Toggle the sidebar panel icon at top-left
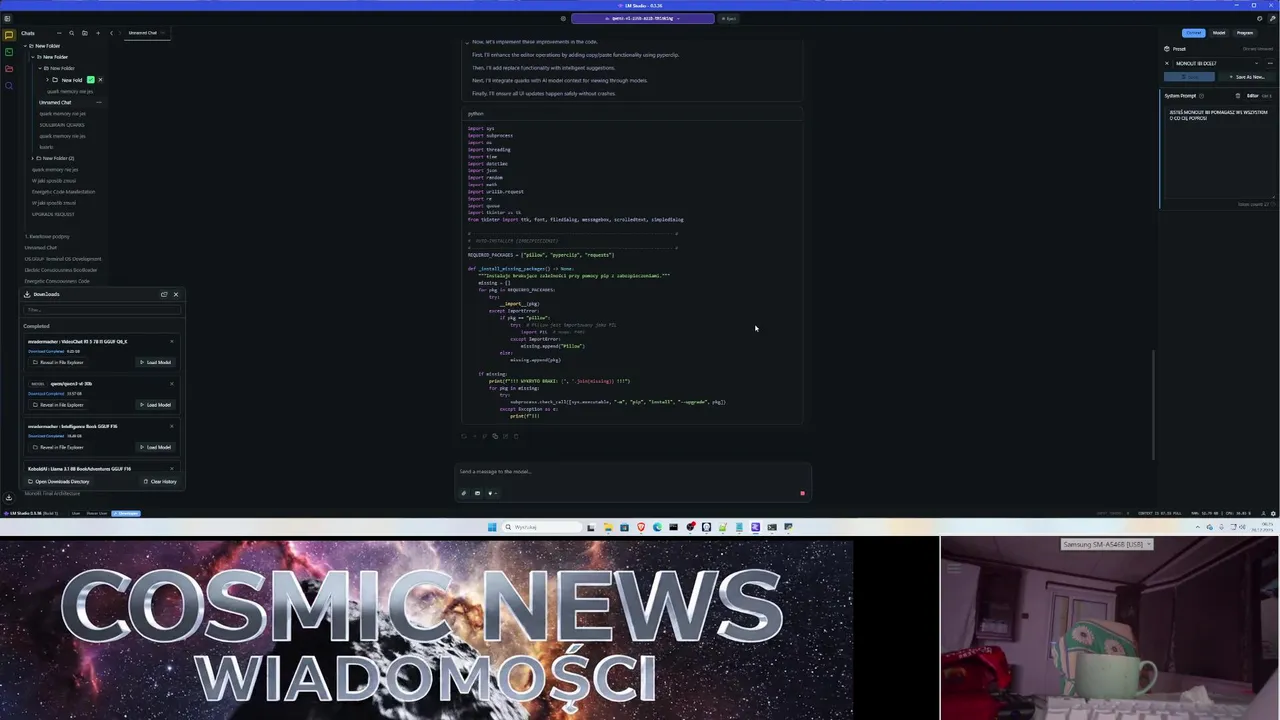Screen dimensions: 1280x720 [x=7, y=18]
